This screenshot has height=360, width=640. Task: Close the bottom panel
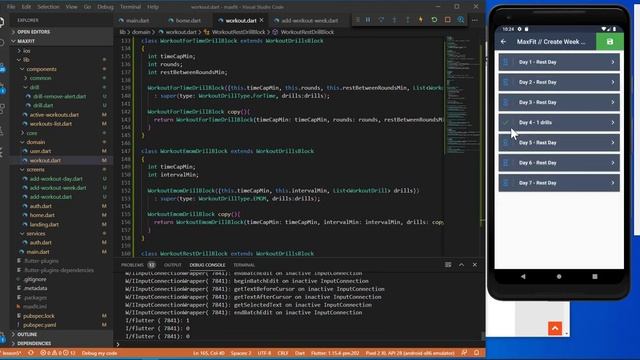pos(475,265)
